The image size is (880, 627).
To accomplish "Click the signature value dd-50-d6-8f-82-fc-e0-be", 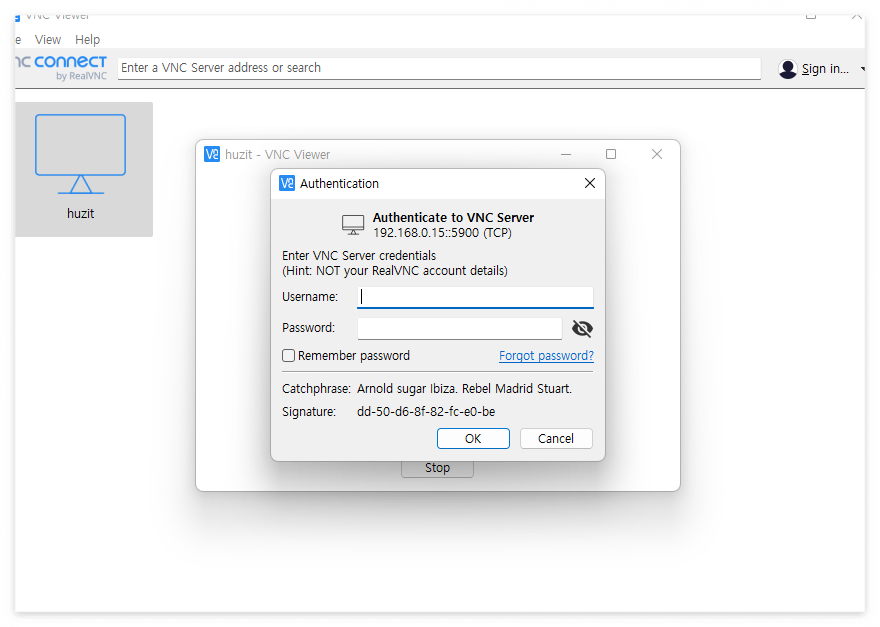I will tap(426, 412).
